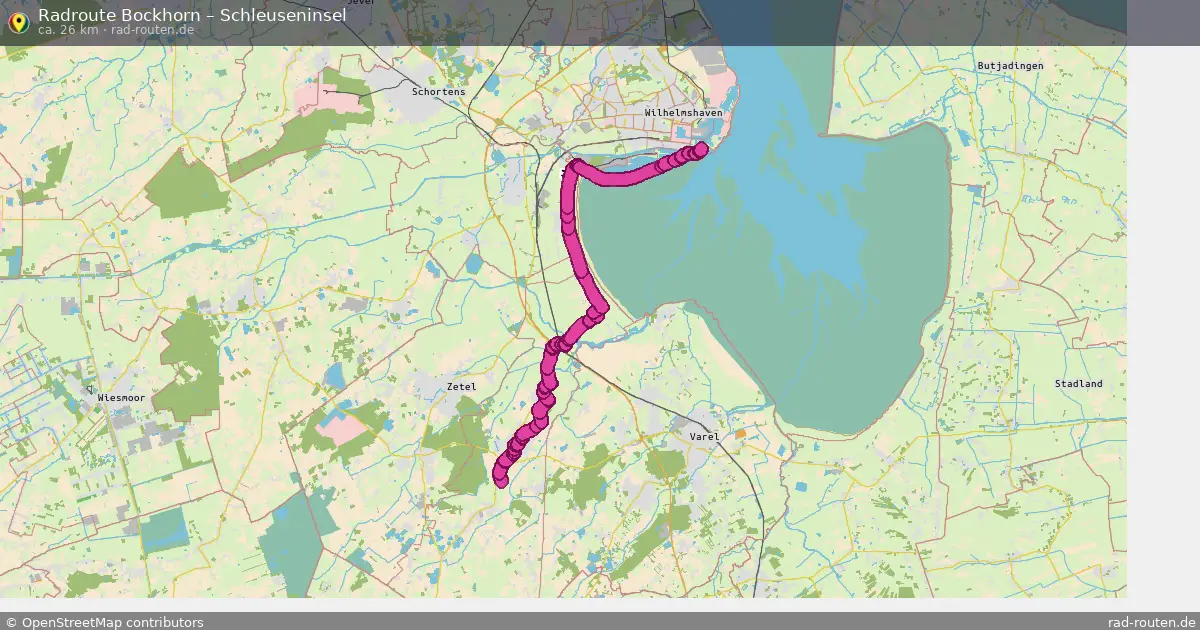This screenshot has height=630, width=1200.
Task: Click the Wiesmoor map label
Action: coord(121,398)
